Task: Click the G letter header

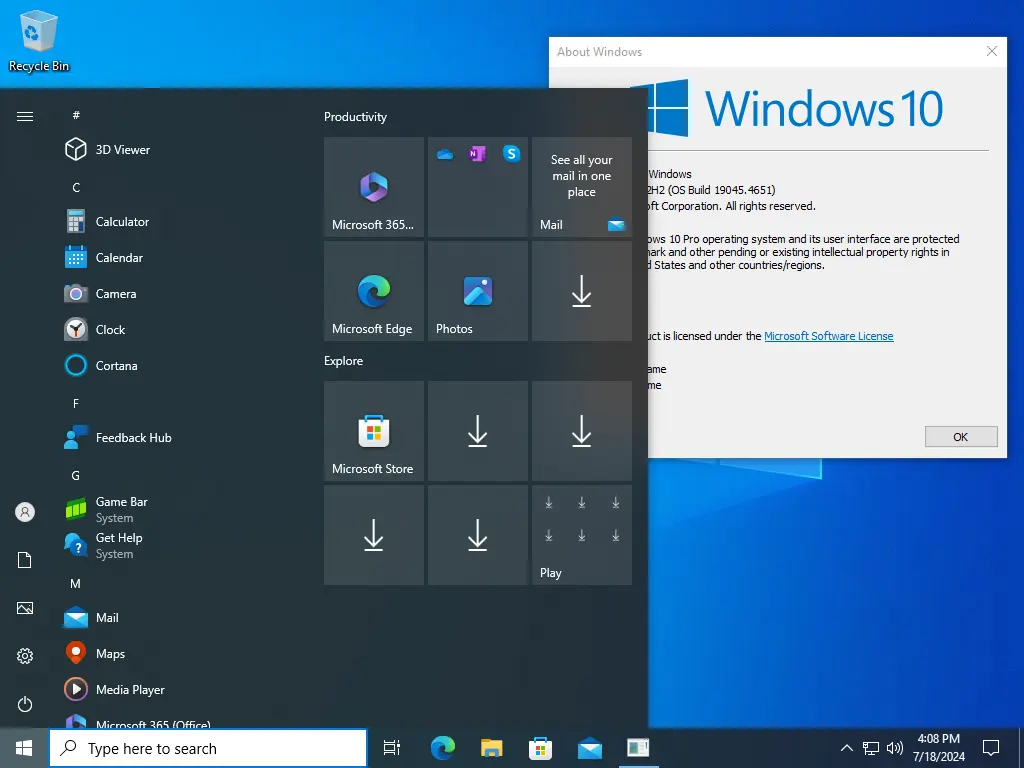Action: (x=76, y=475)
